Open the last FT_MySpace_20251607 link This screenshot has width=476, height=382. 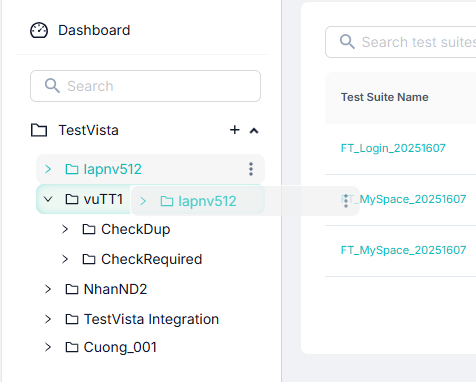coord(403,250)
